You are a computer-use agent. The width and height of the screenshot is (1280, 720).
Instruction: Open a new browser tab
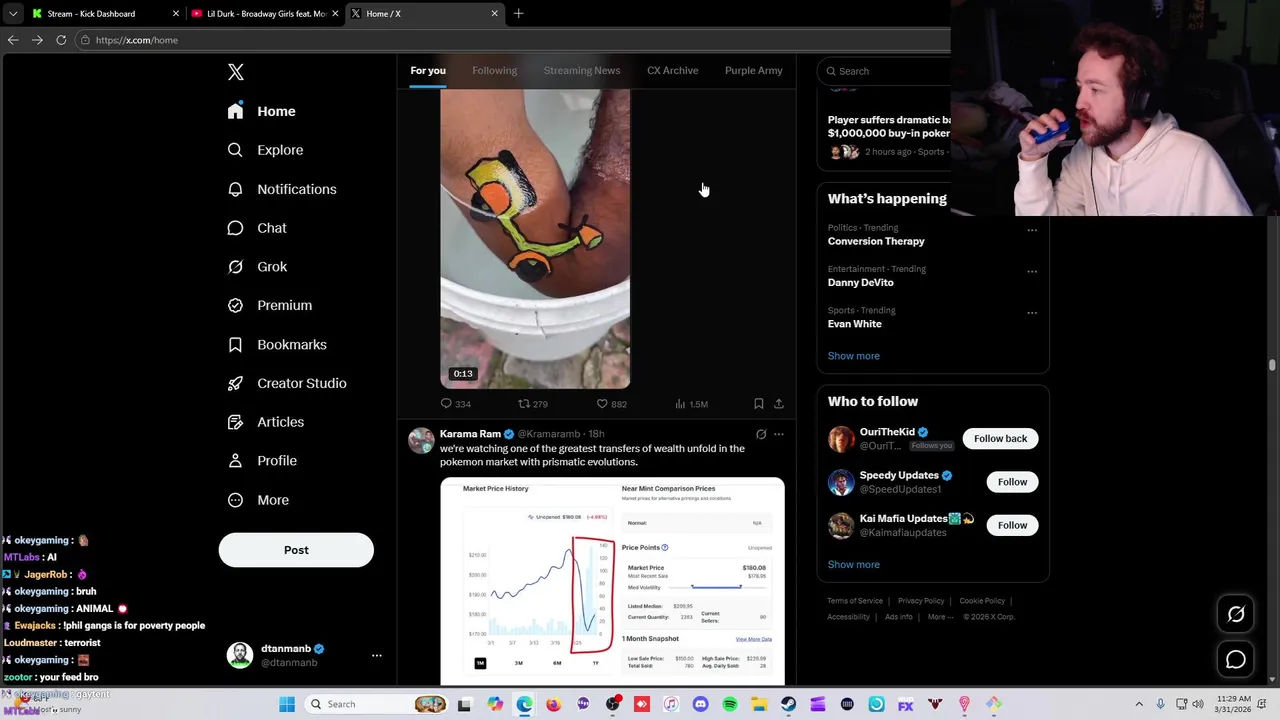(x=518, y=14)
